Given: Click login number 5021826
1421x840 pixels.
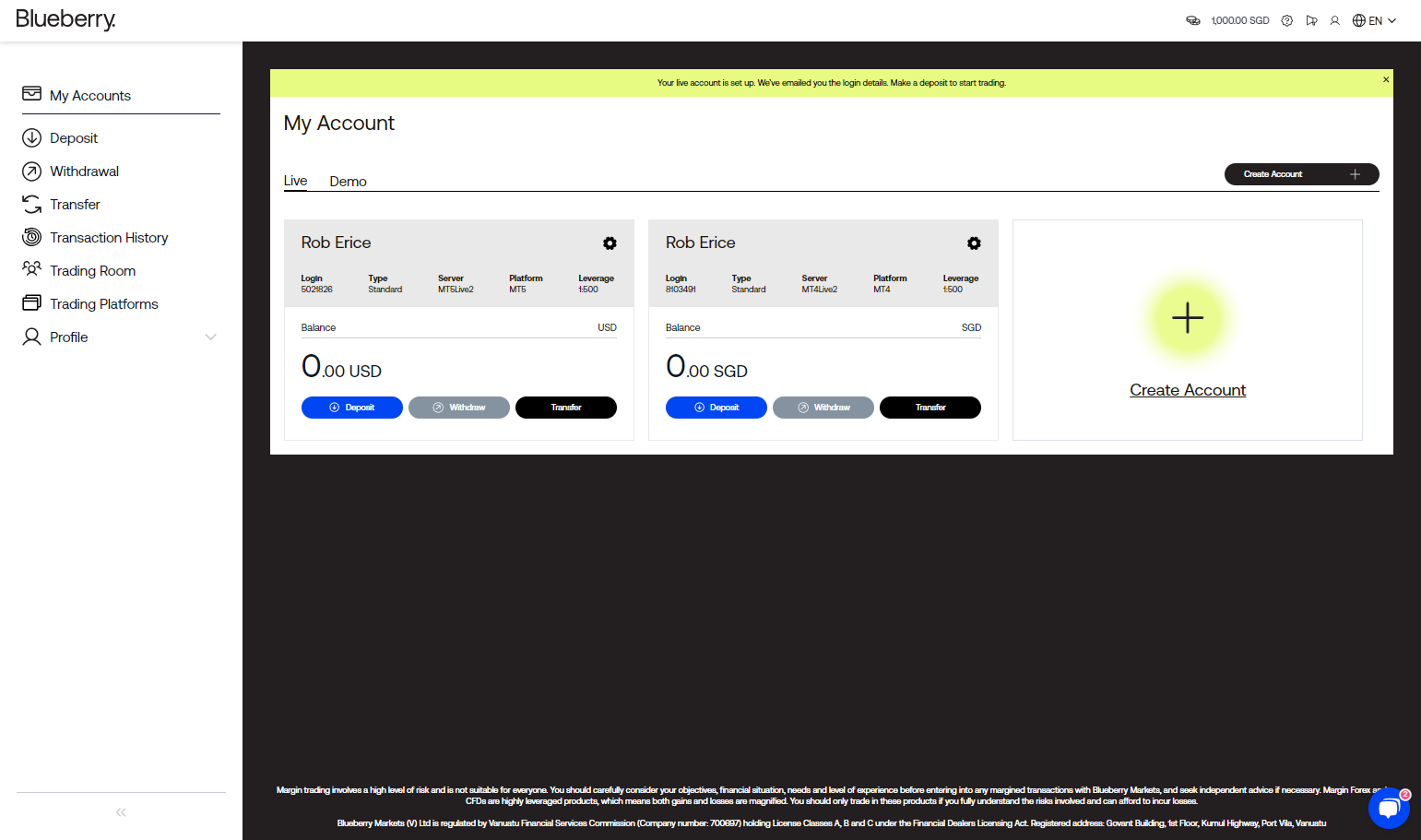Looking at the screenshot, I should 316,290.
